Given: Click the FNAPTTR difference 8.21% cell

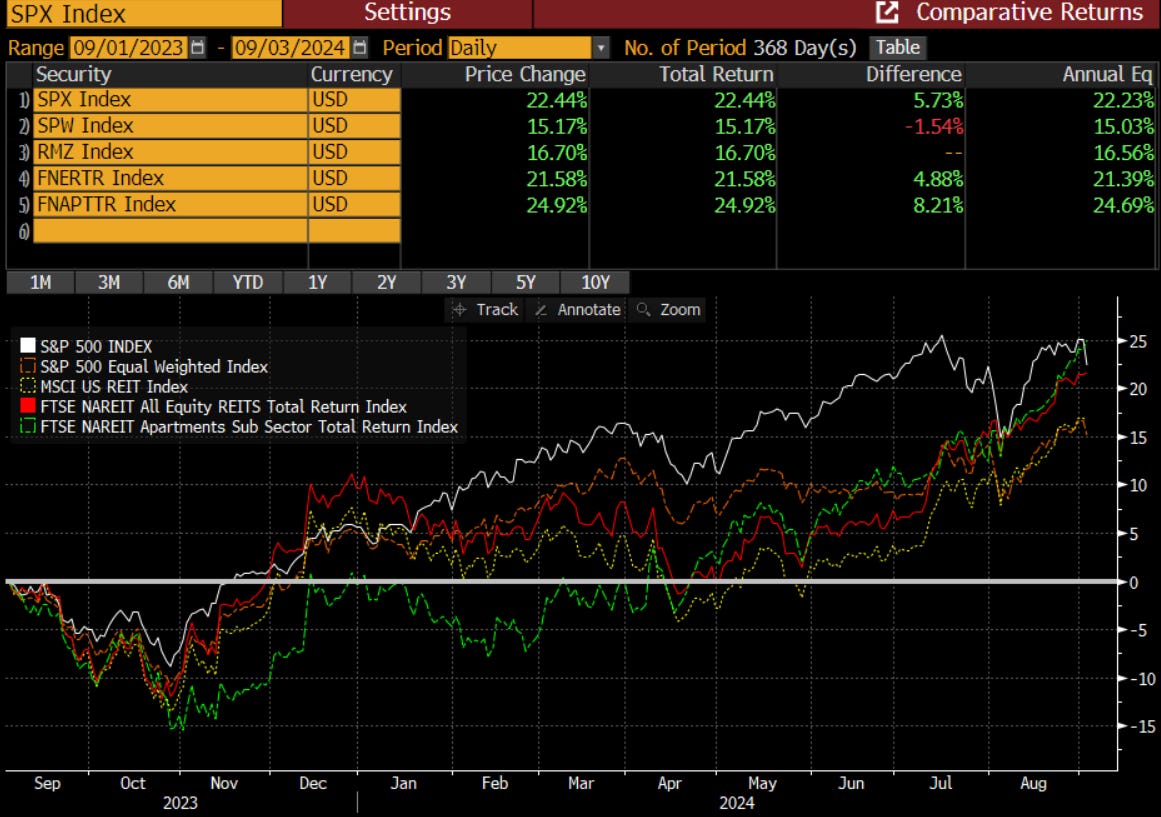Looking at the screenshot, I should [x=938, y=205].
